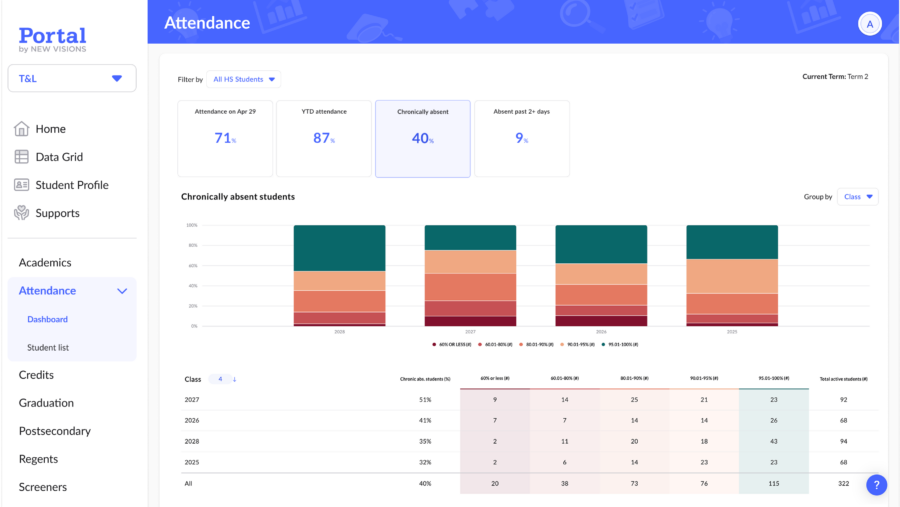
Task: Open the Group by Class dropdown
Action: [x=858, y=197]
